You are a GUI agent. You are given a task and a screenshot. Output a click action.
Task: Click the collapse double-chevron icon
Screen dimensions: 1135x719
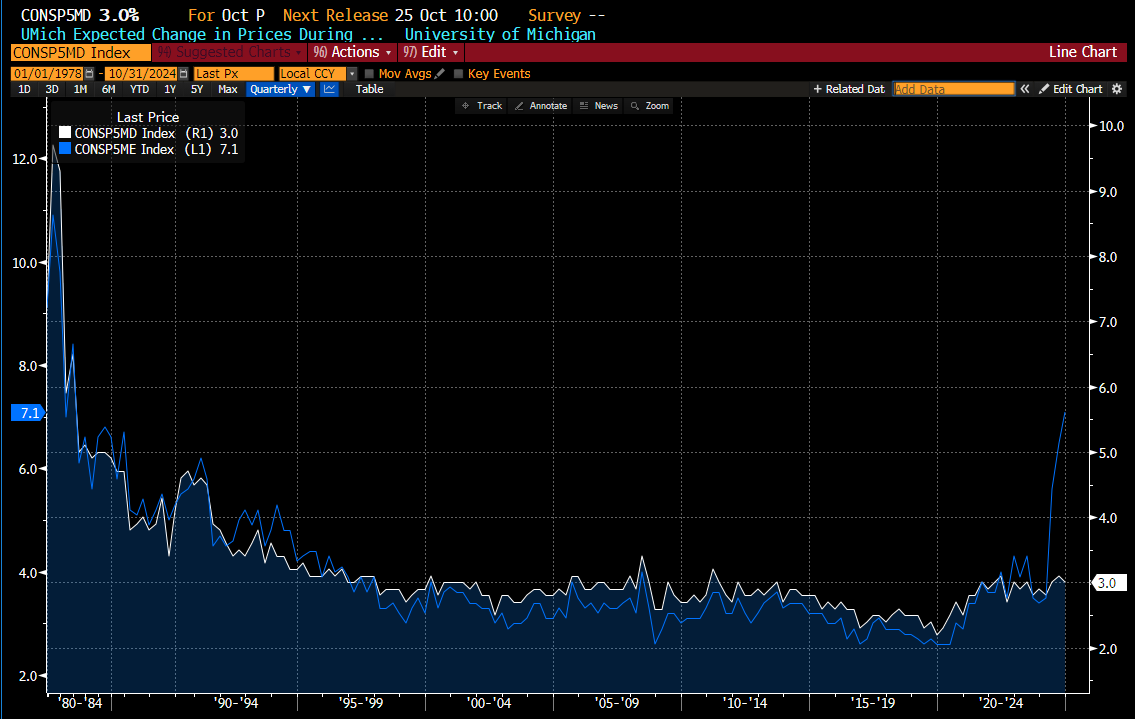click(1025, 89)
